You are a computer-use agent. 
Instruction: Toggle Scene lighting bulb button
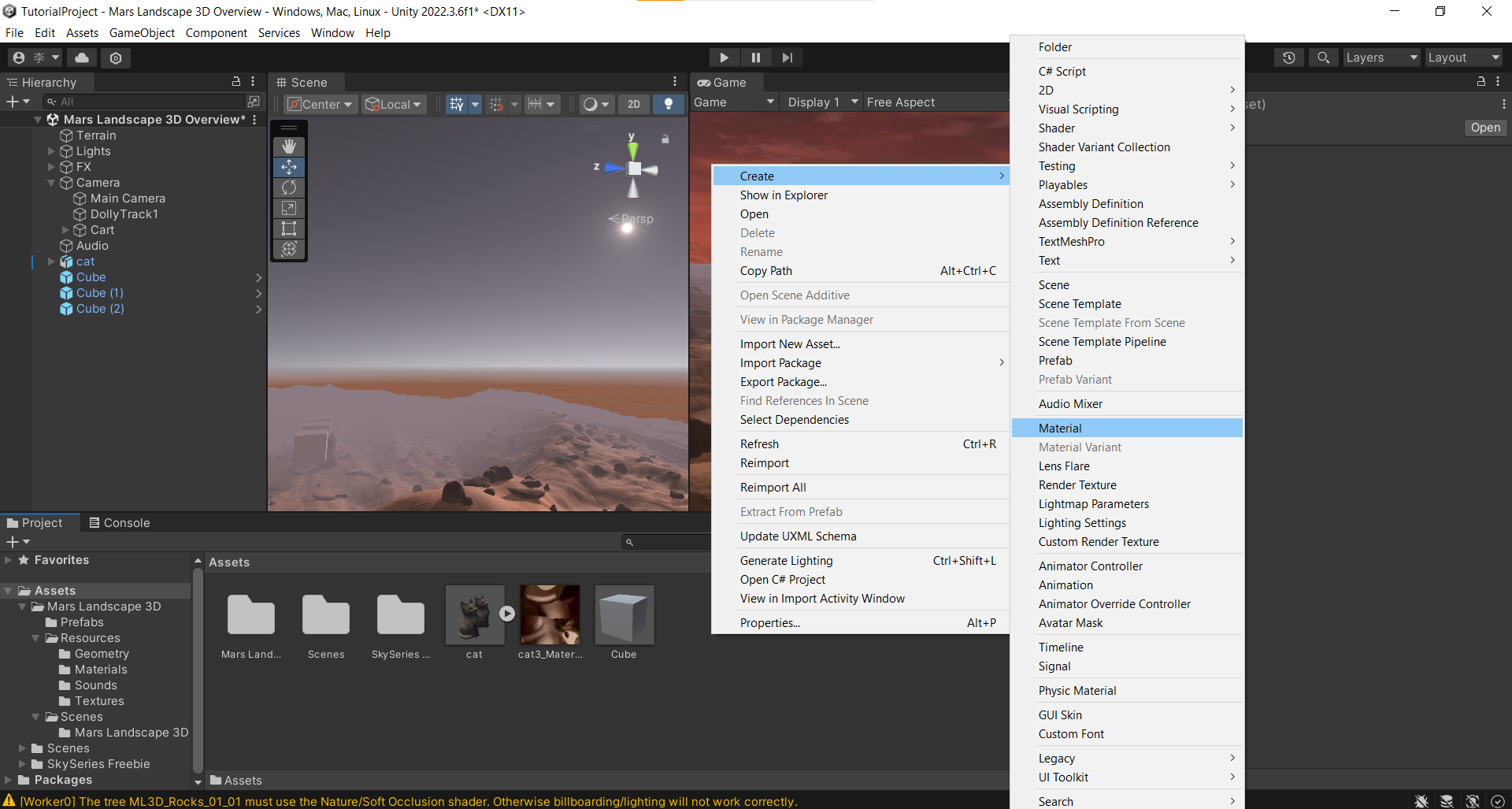669,104
